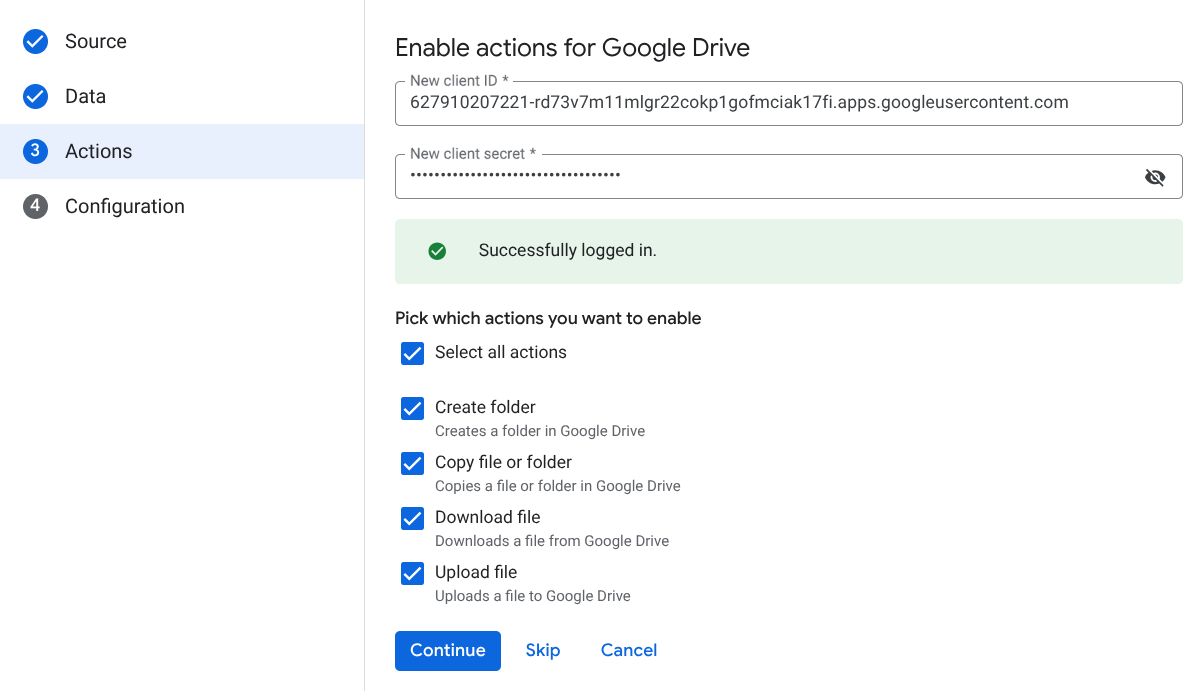
Task: Go to the Data step
Action: click(182, 96)
